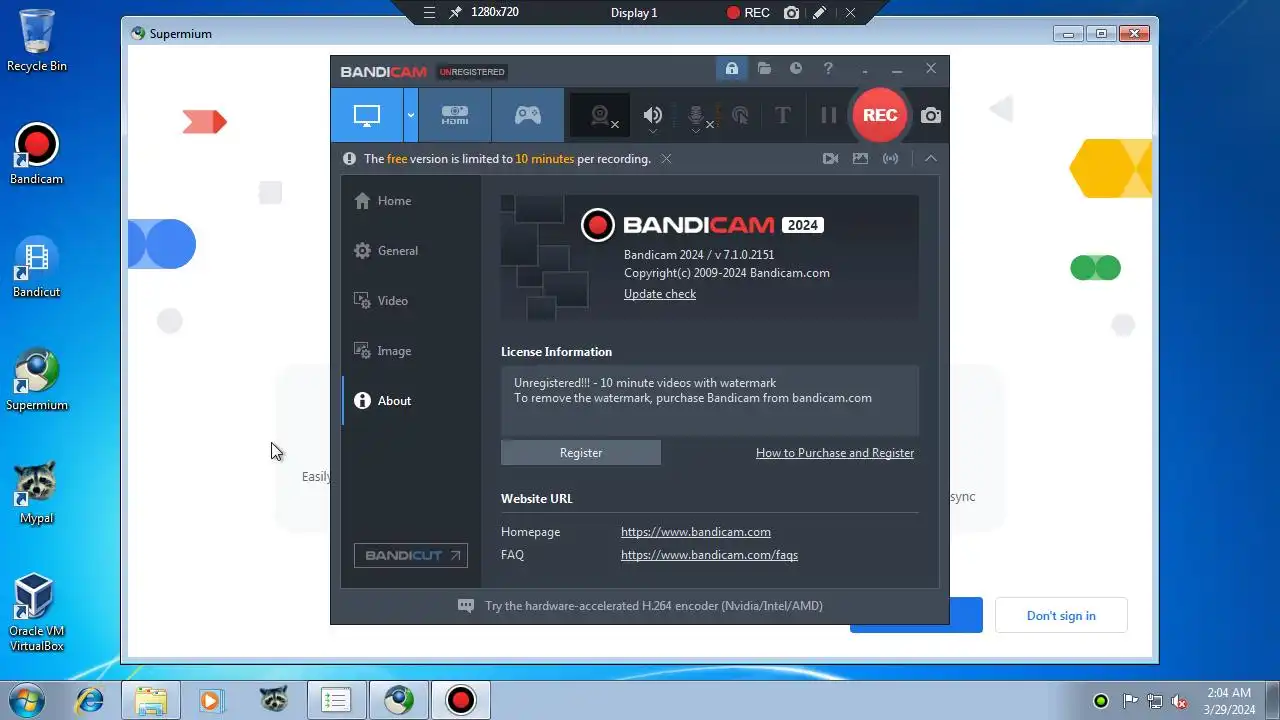Image resolution: width=1280 pixels, height=720 pixels.
Task: Switch to Bandicam in the taskbar
Action: click(461, 700)
